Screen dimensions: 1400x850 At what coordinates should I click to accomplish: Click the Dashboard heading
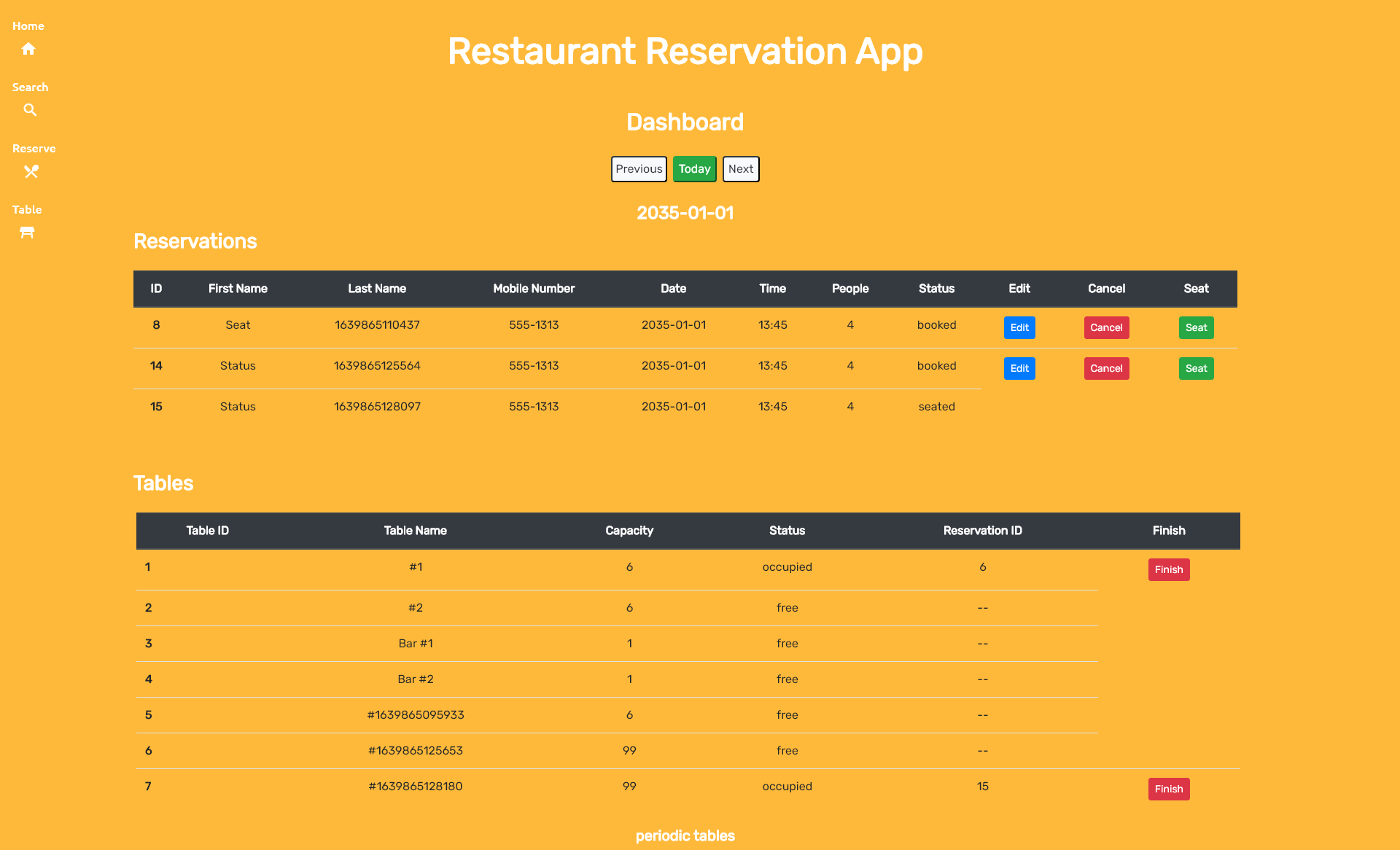click(685, 122)
